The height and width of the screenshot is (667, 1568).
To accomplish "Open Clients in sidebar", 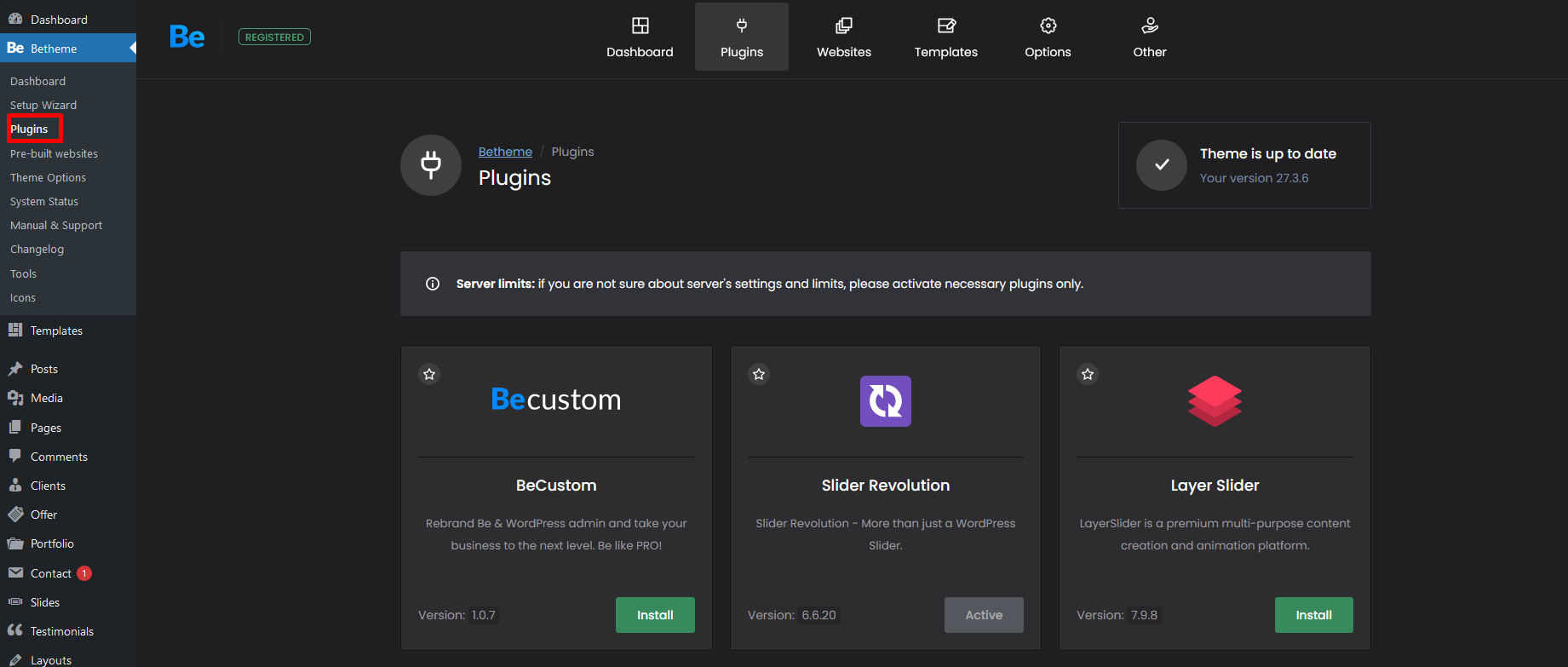I will 68,486.
